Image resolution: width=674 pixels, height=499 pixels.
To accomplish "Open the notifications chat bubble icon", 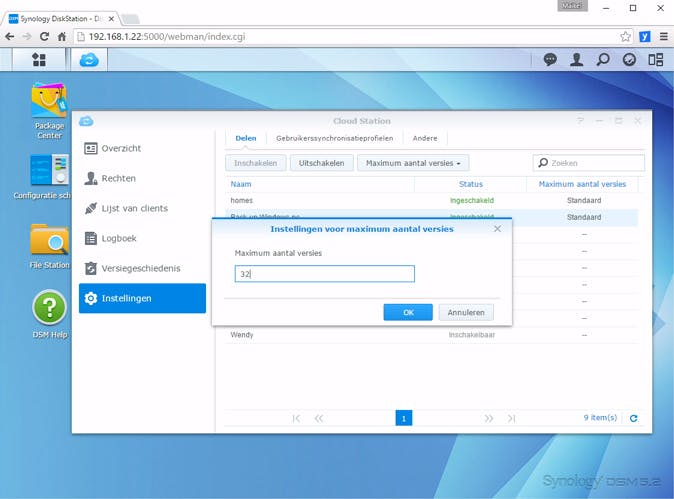I will tap(550, 59).
